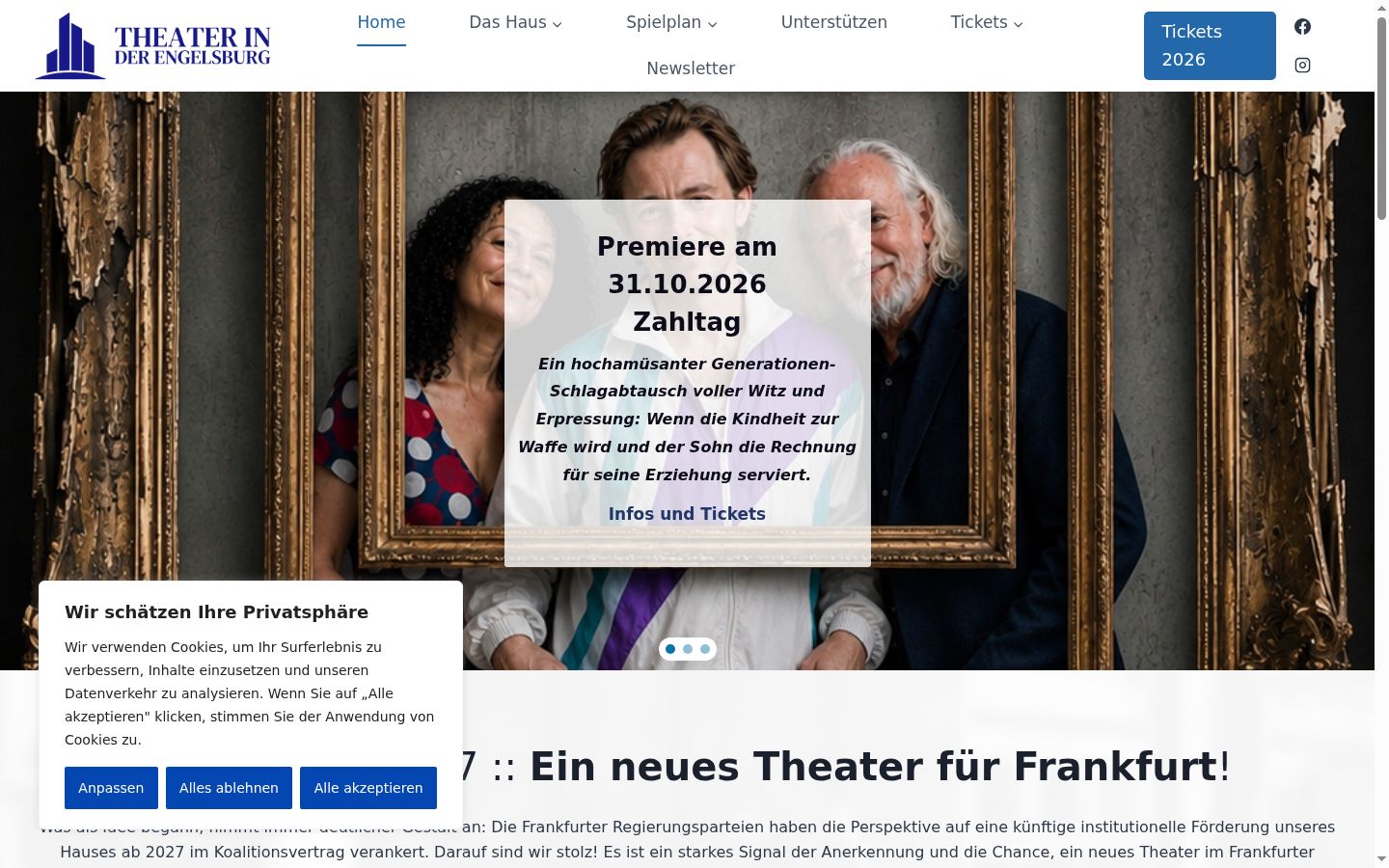
Task: Click Alle akzeptieren in cookie banner
Action: click(368, 788)
